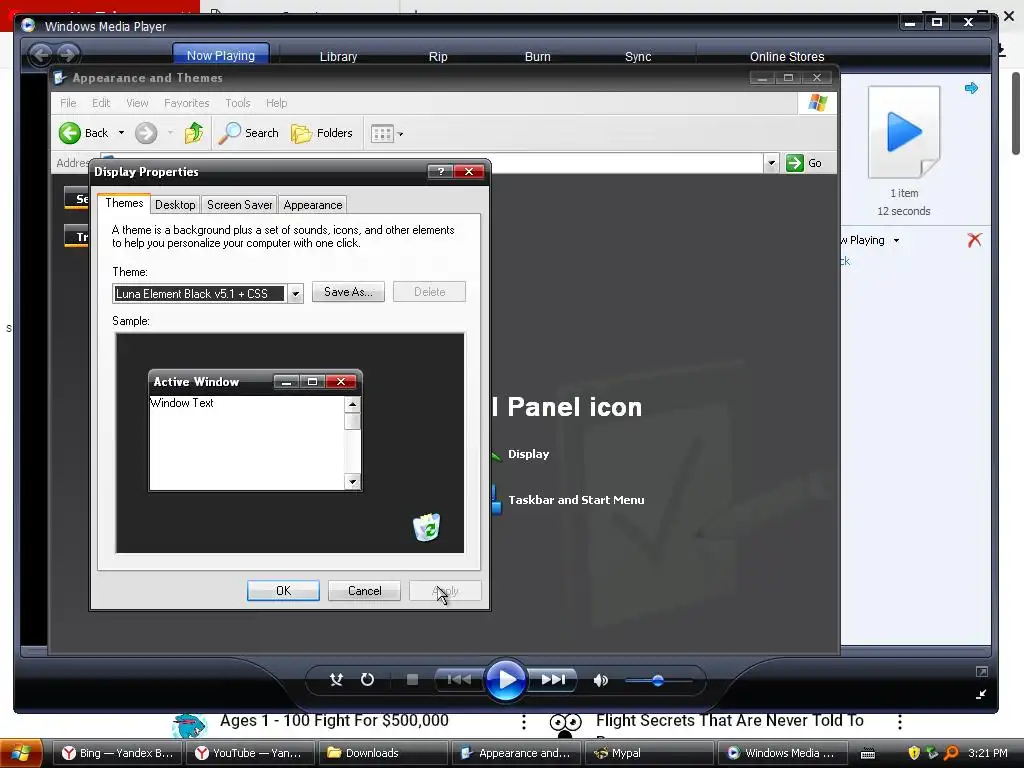1024x768 pixels.
Task: Click Search in the Explorer toolbar
Action: click(x=249, y=133)
